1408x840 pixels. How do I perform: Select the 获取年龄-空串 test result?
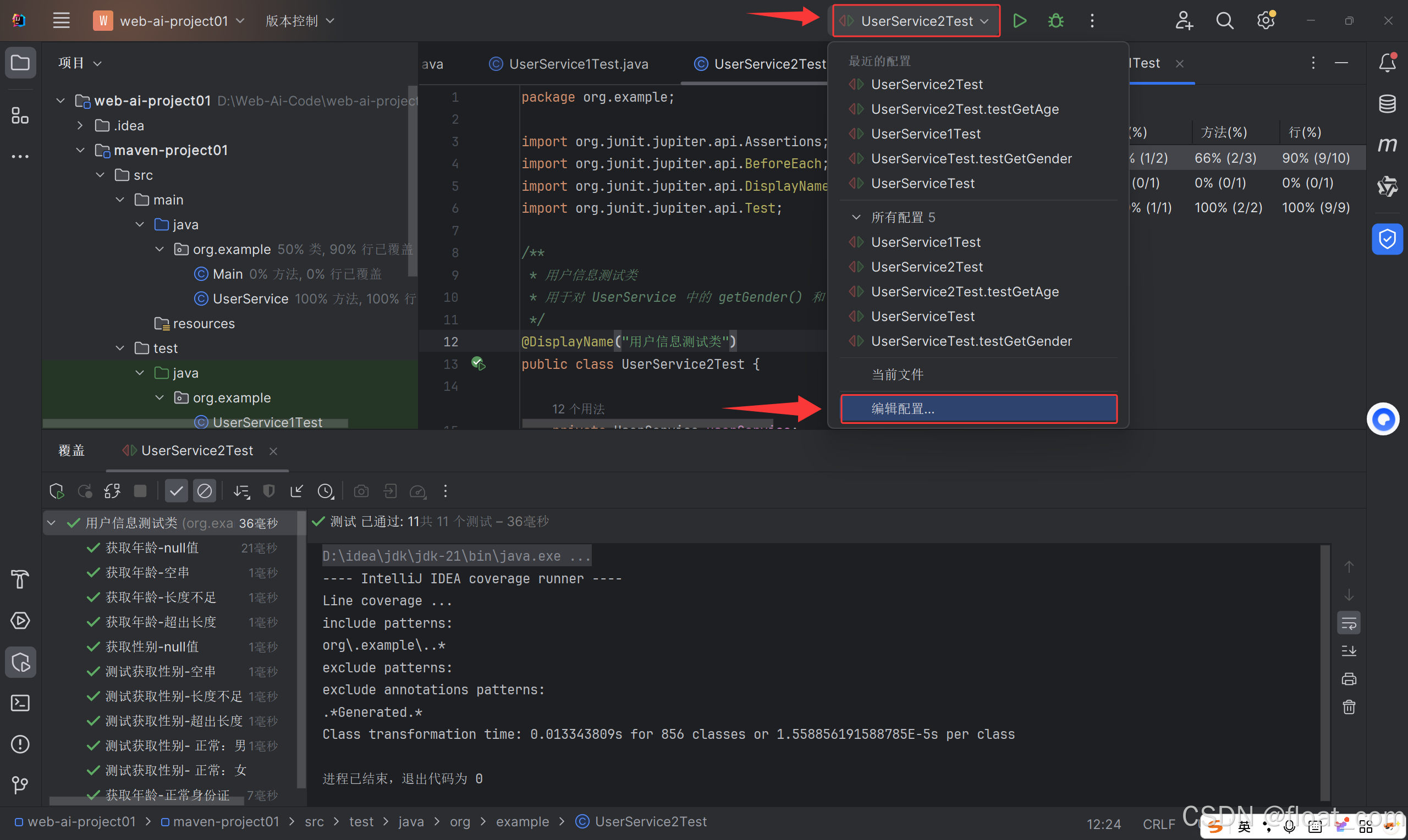coord(147,572)
